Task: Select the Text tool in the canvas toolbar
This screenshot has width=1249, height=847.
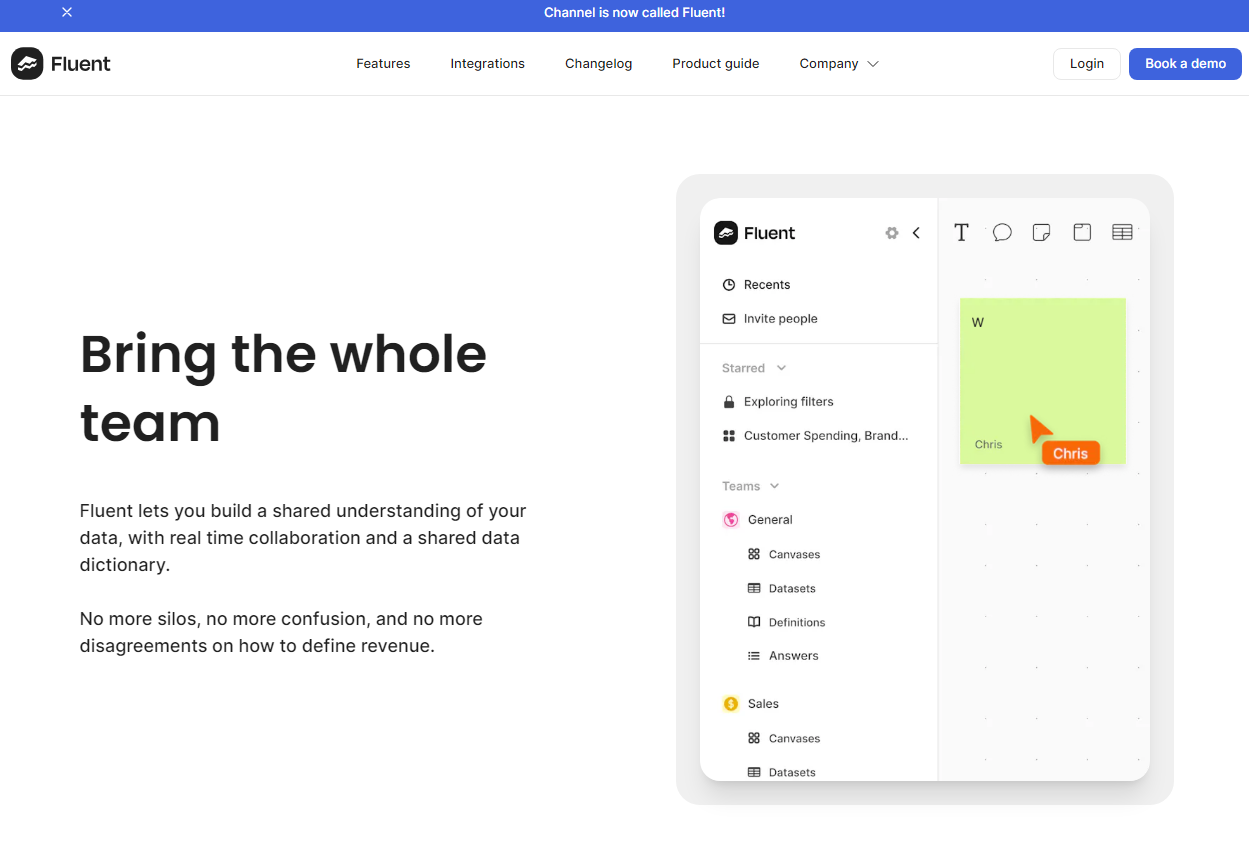Action: click(x=961, y=232)
